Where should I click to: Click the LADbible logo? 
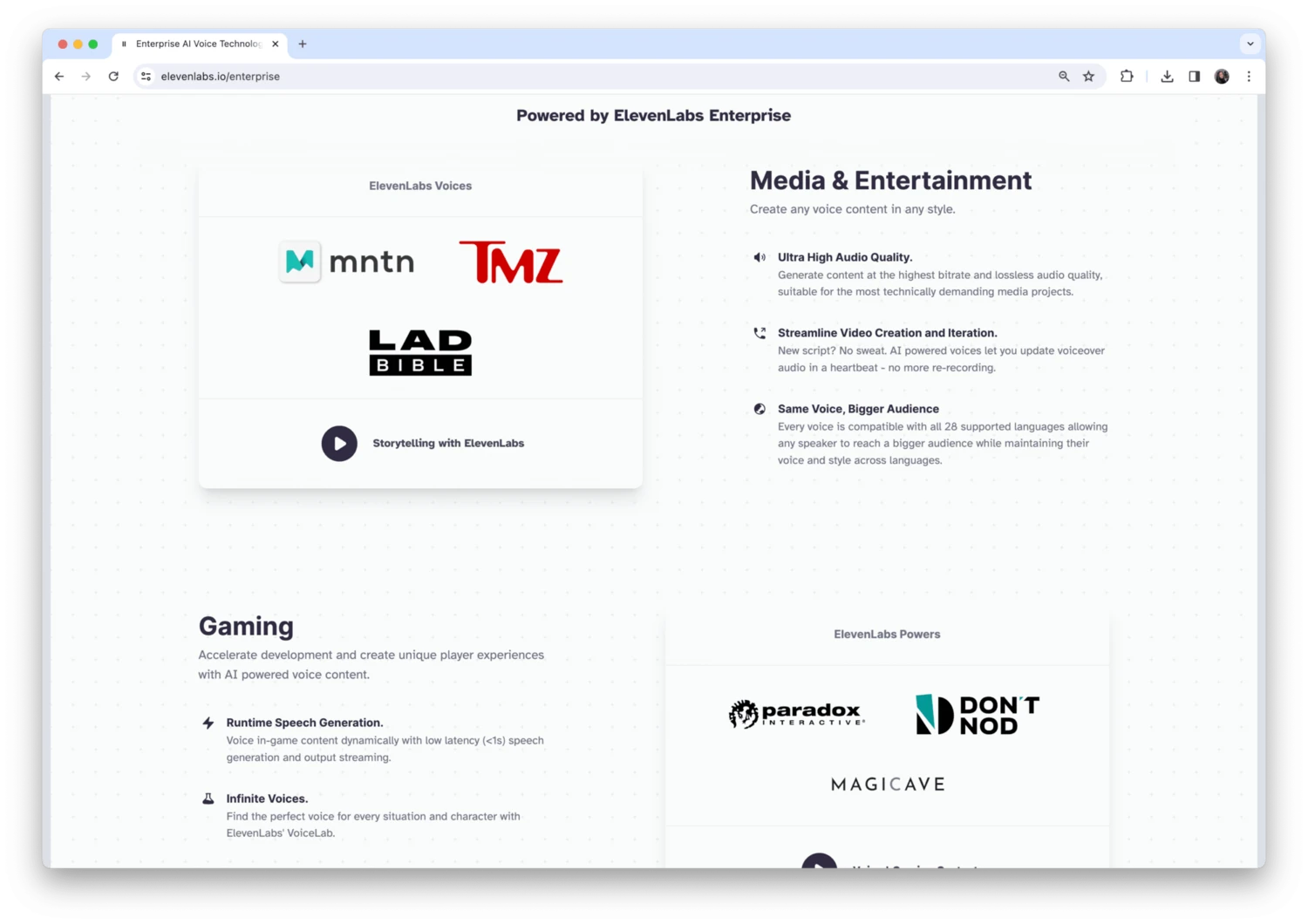point(420,353)
